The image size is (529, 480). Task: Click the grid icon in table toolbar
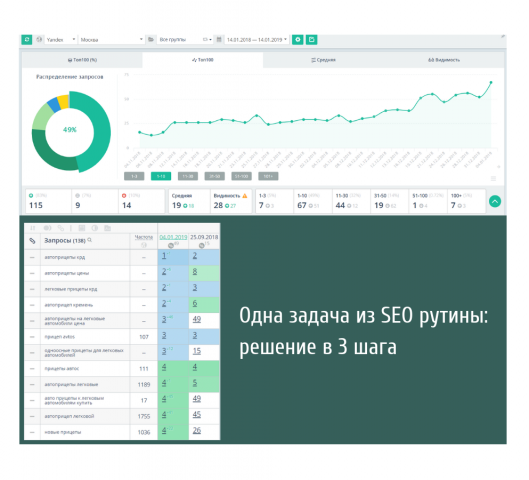click(x=82, y=228)
